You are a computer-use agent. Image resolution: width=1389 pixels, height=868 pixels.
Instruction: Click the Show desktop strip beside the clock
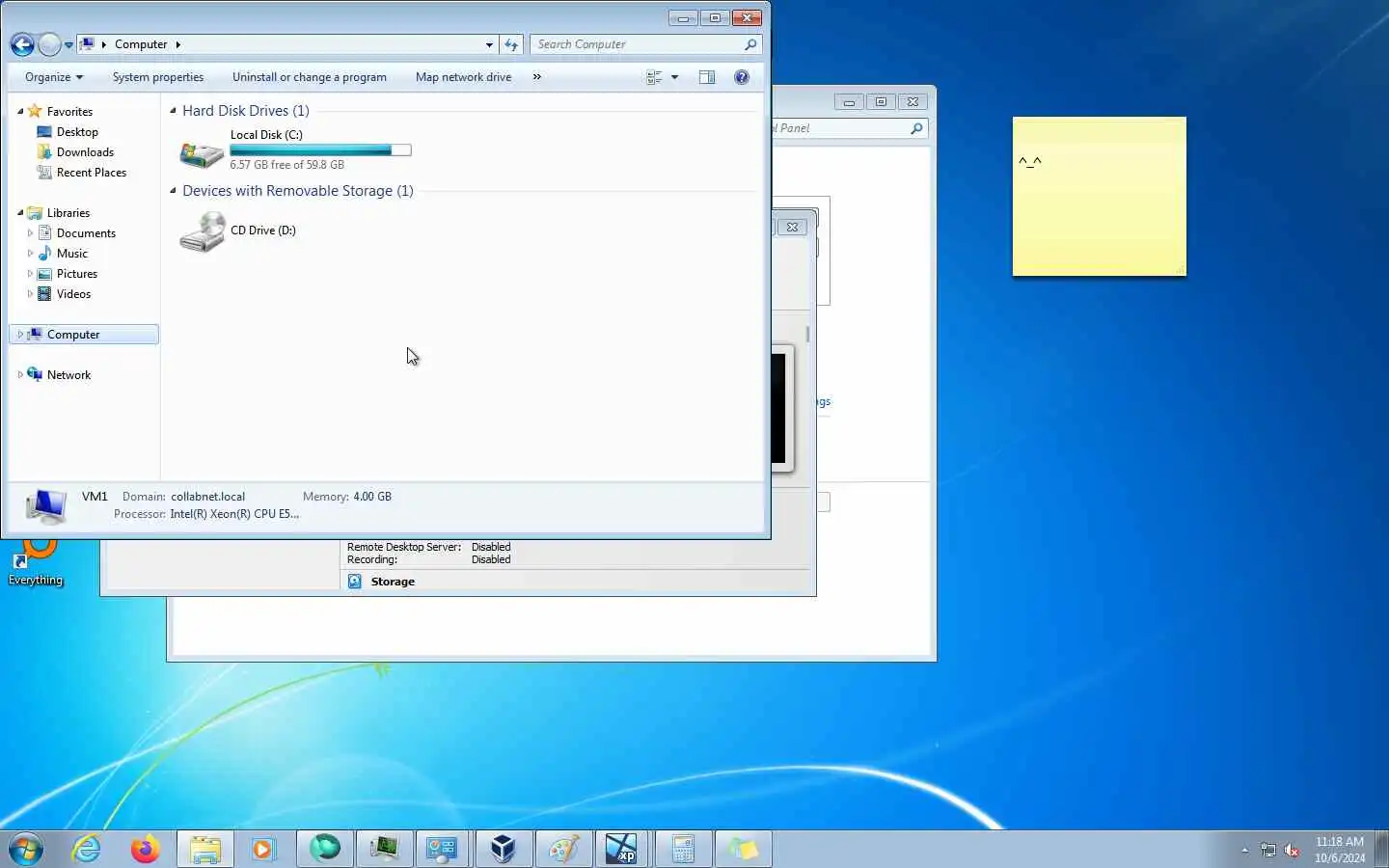pos(1381,849)
